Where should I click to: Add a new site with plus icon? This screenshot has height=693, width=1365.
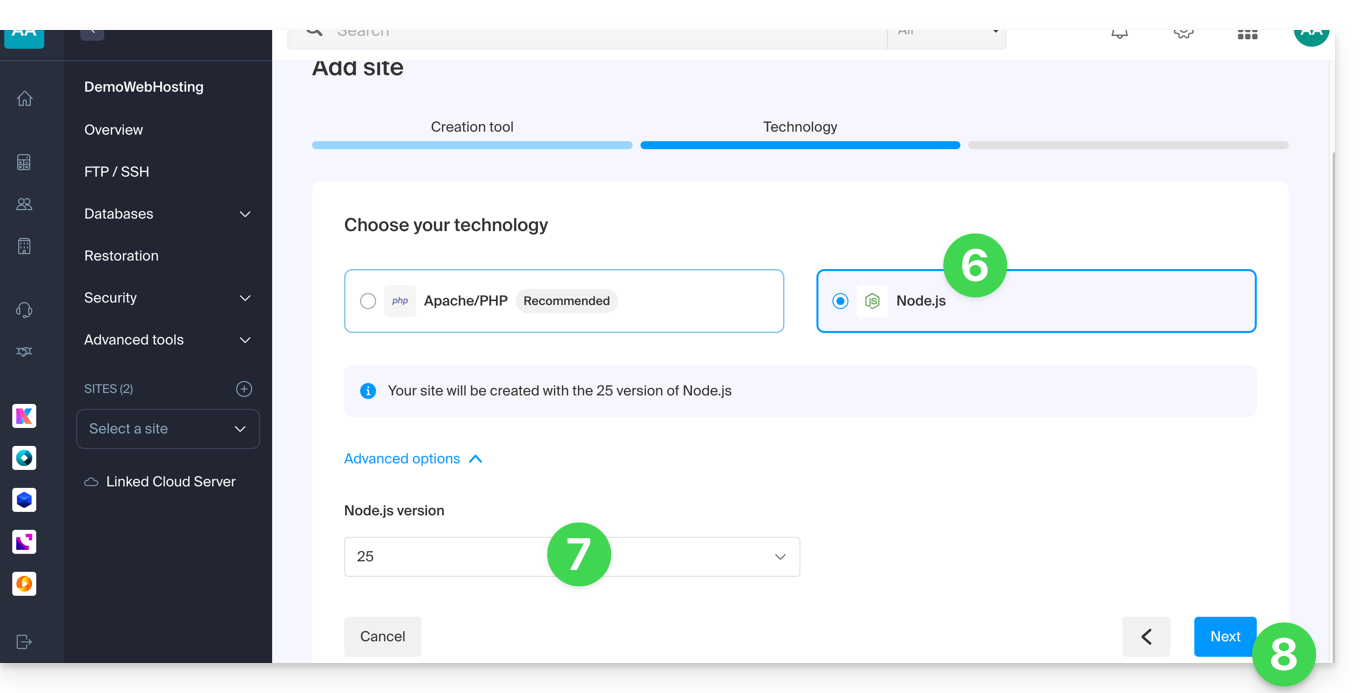pyautogui.click(x=244, y=389)
